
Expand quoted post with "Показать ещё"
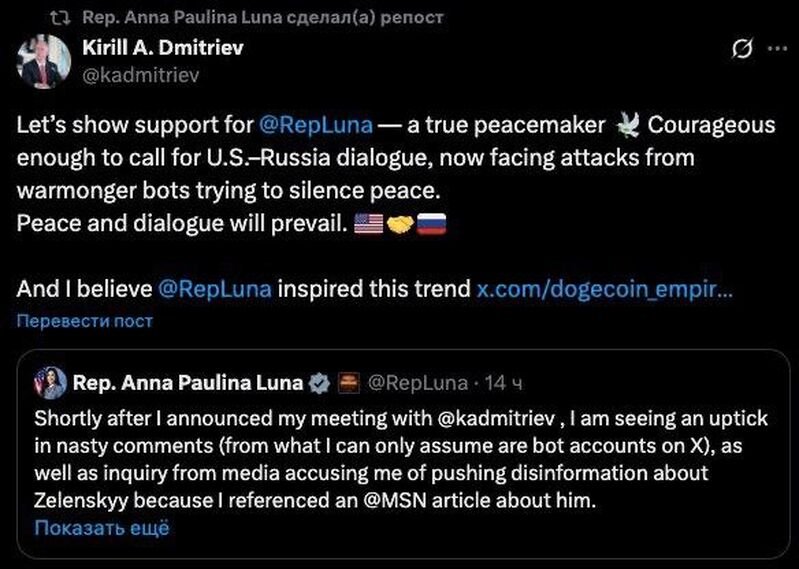102,528
